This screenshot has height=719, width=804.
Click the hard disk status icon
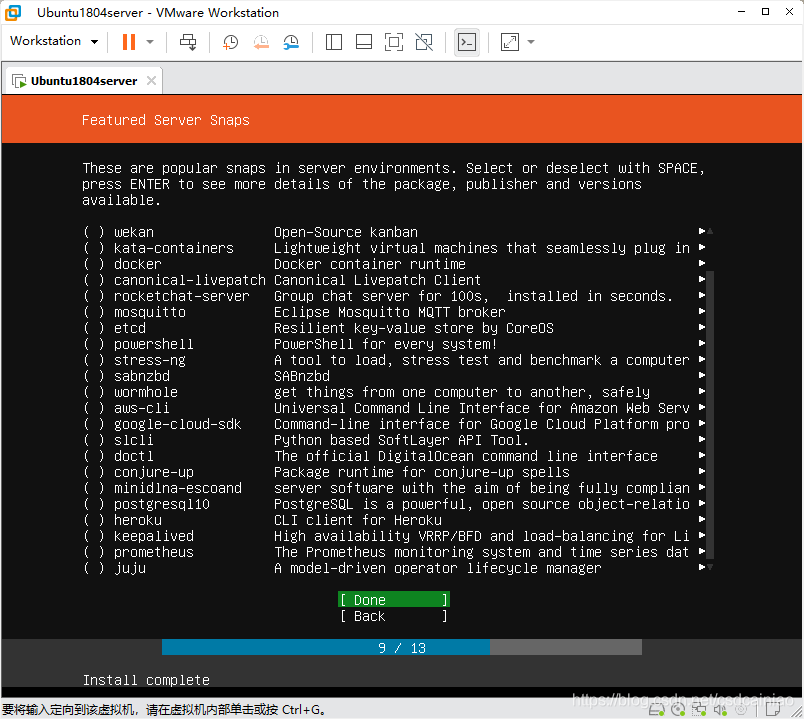click(x=656, y=710)
